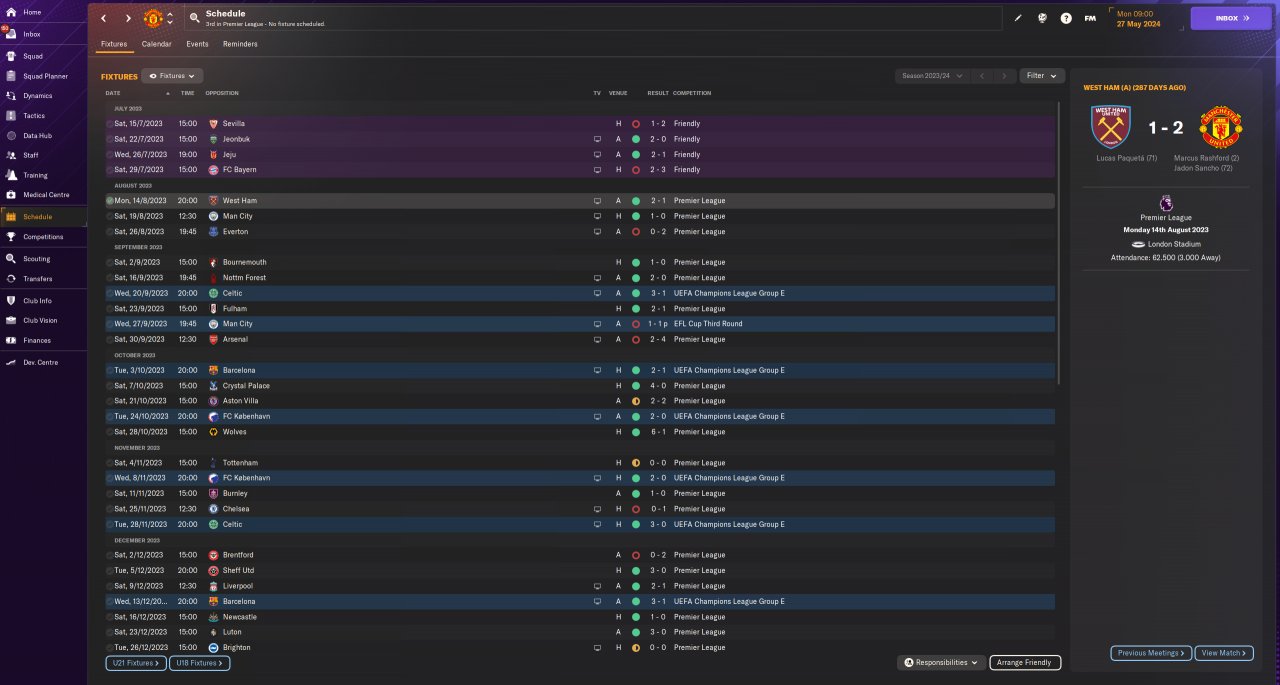Select the Brighton fixture row
Screen dimensions: 1280x685
click(580, 647)
